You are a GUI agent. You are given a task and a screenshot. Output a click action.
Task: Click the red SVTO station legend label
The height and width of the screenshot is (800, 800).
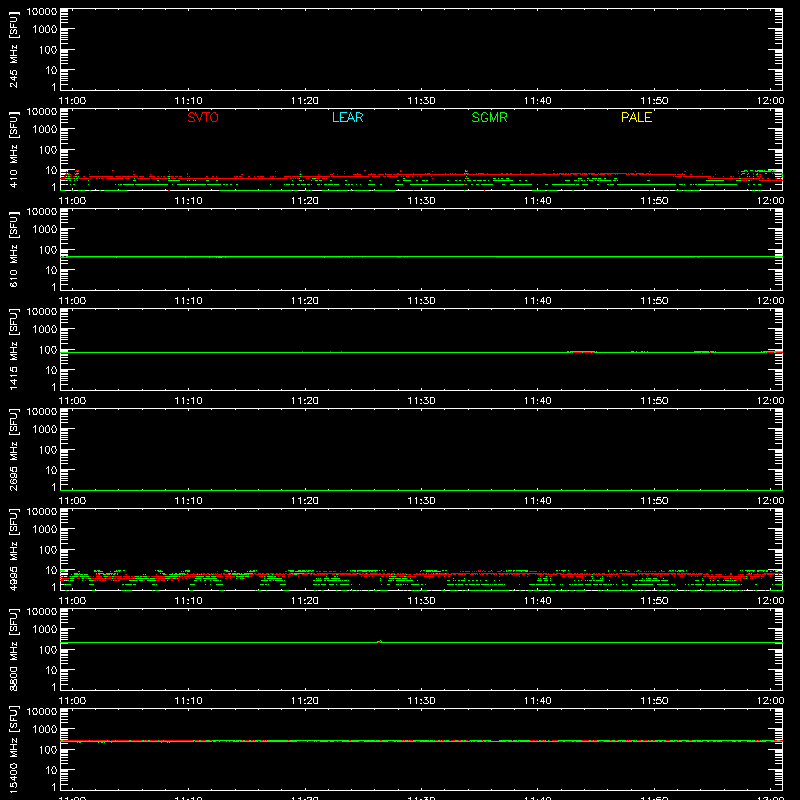point(203,117)
